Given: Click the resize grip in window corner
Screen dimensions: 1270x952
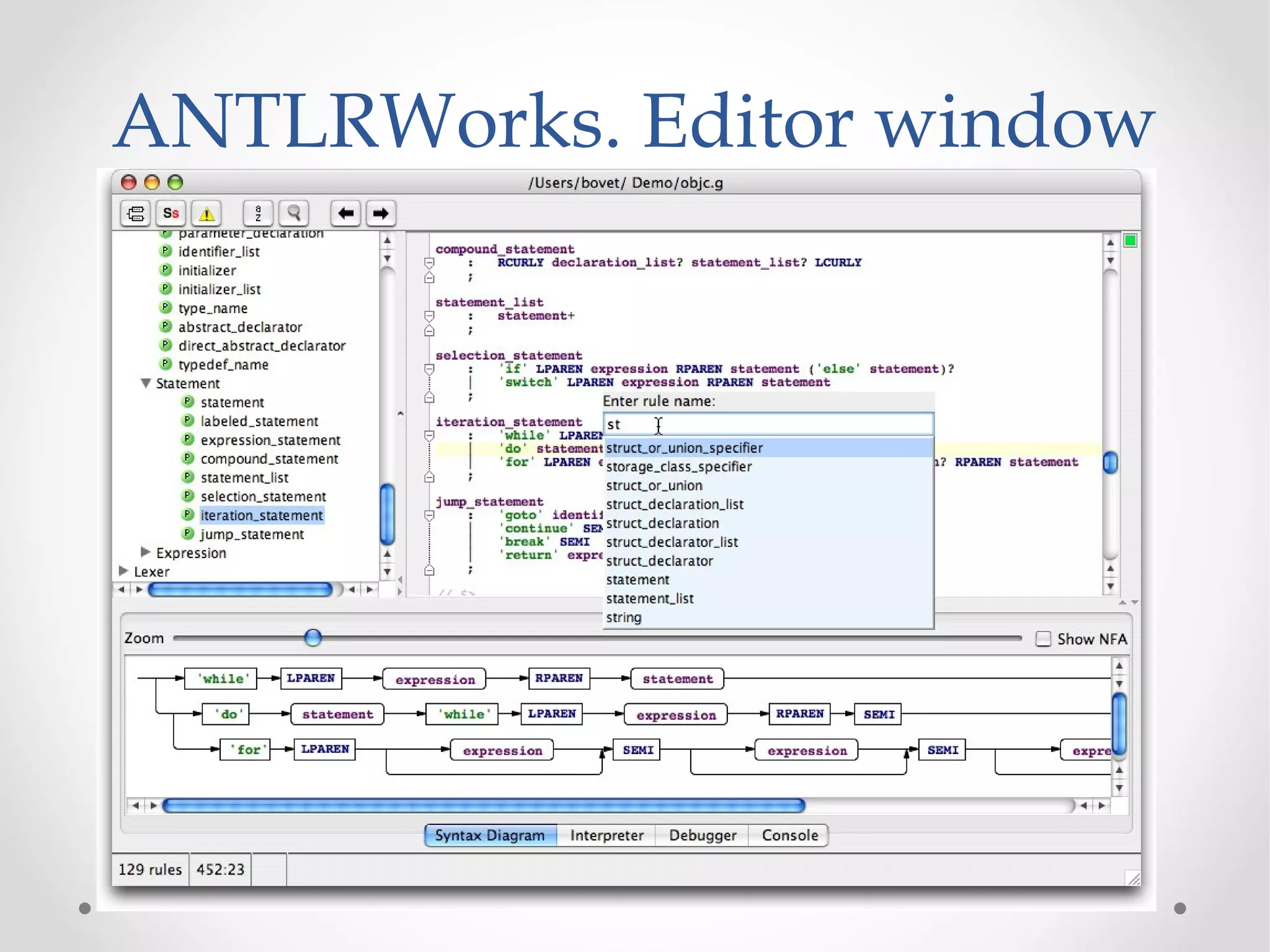Looking at the screenshot, I should point(1134,878).
